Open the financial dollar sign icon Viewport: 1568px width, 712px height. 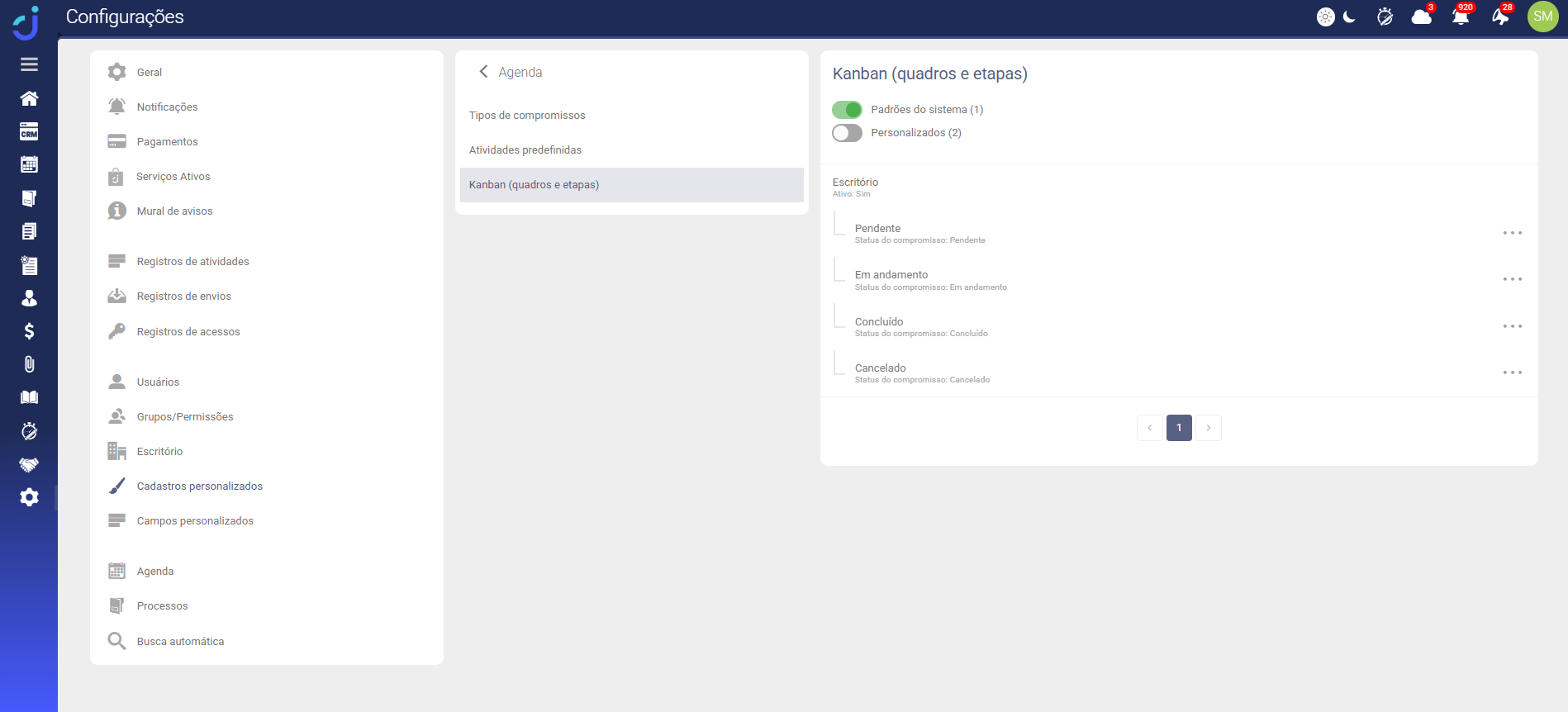pos(29,331)
